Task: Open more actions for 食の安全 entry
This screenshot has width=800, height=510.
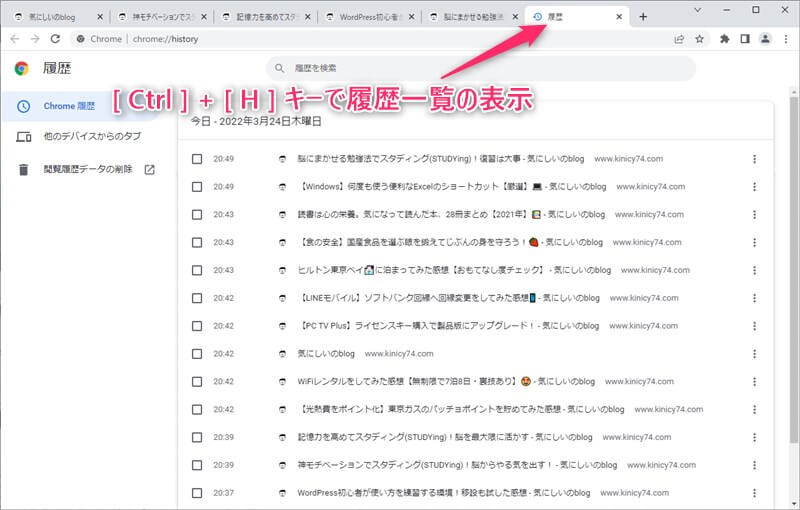Action: tap(754, 242)
